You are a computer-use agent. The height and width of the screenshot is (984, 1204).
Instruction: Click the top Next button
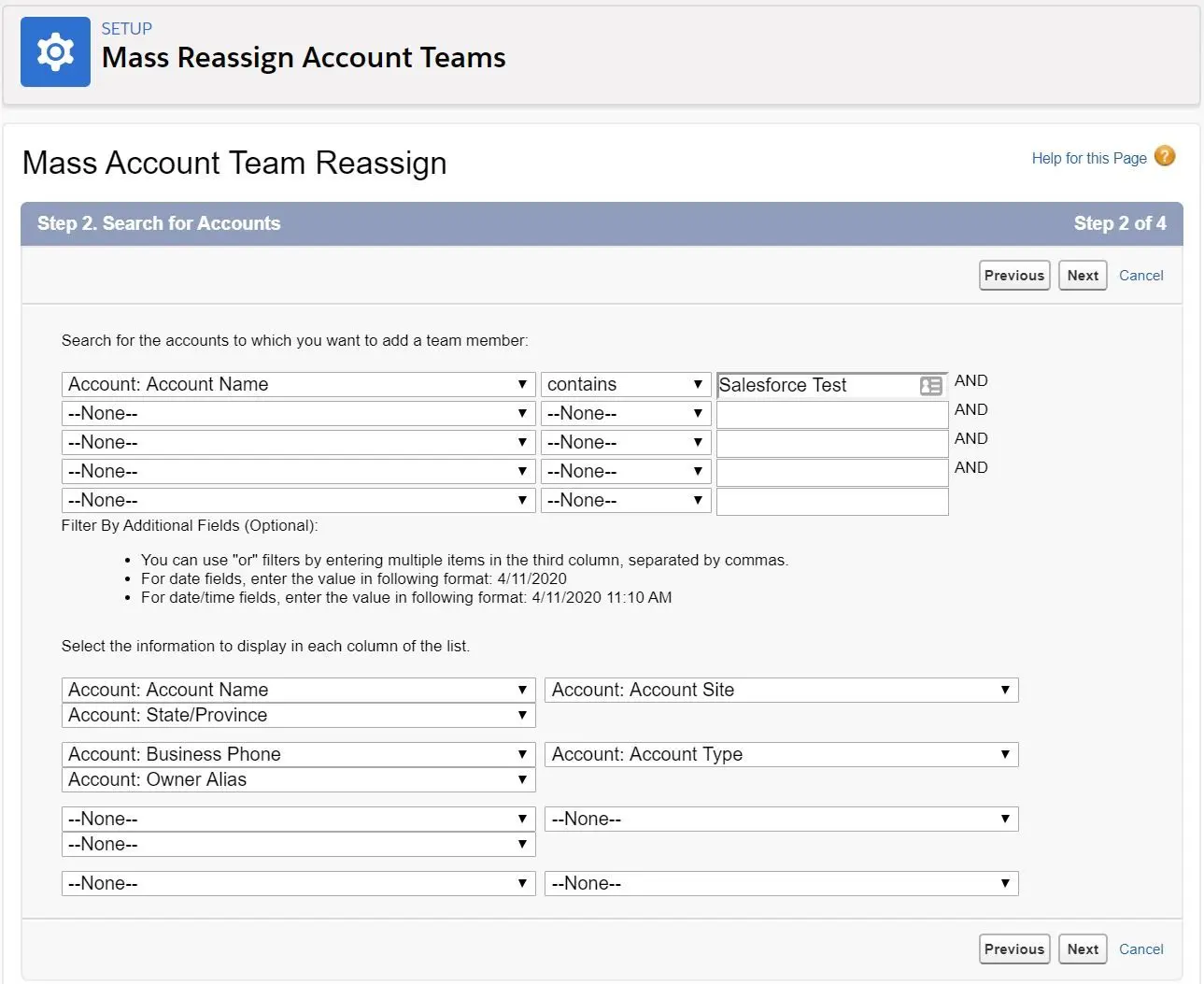pyautogui.click(x=1083, y=276)
